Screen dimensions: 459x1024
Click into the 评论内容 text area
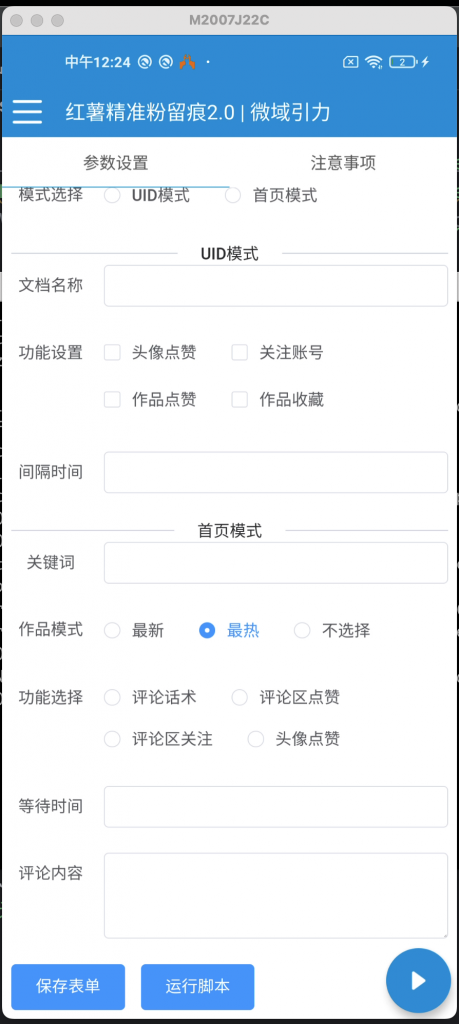coord(276,895)
